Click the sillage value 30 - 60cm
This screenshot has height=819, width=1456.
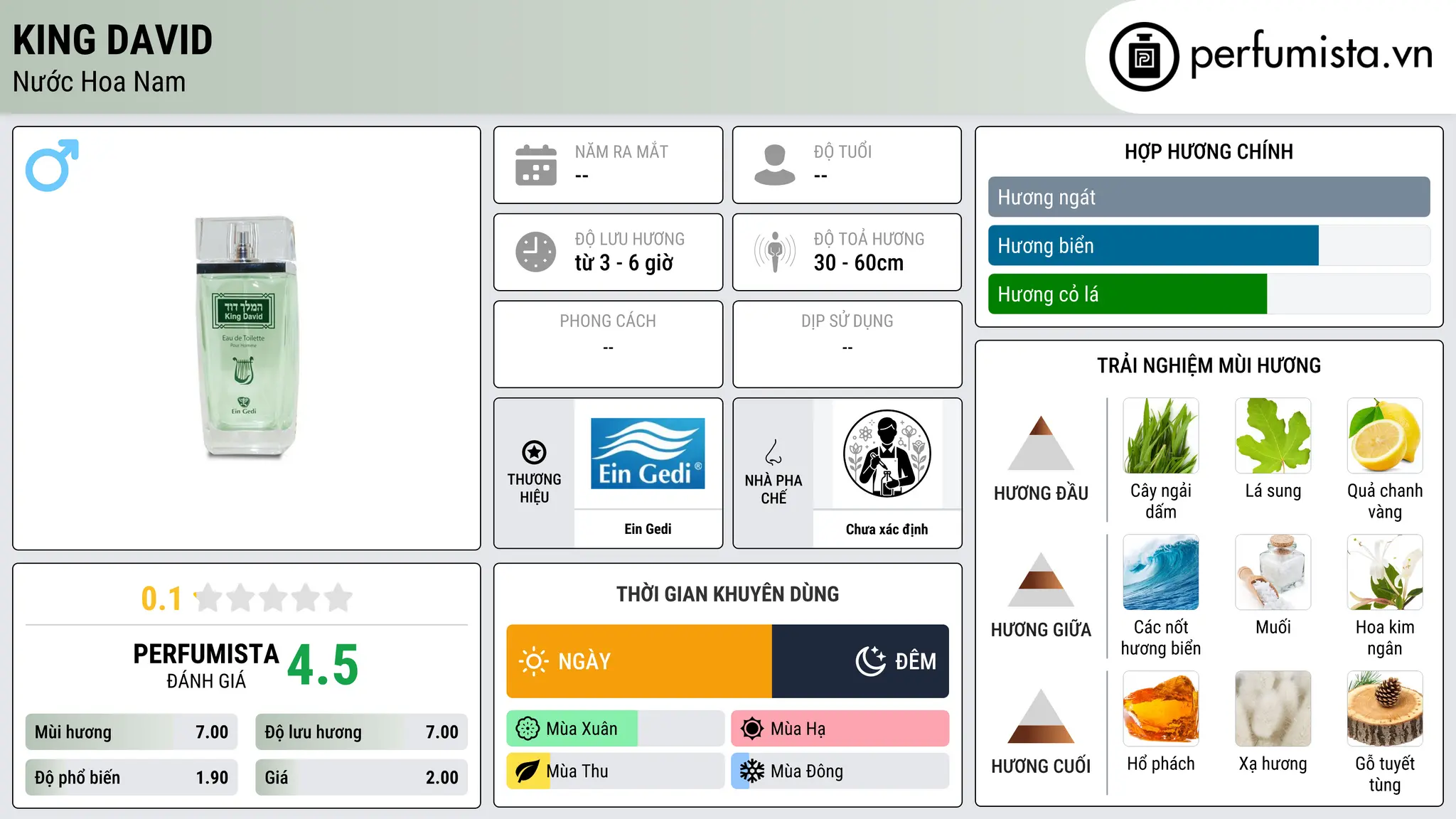tap(859, 263)
